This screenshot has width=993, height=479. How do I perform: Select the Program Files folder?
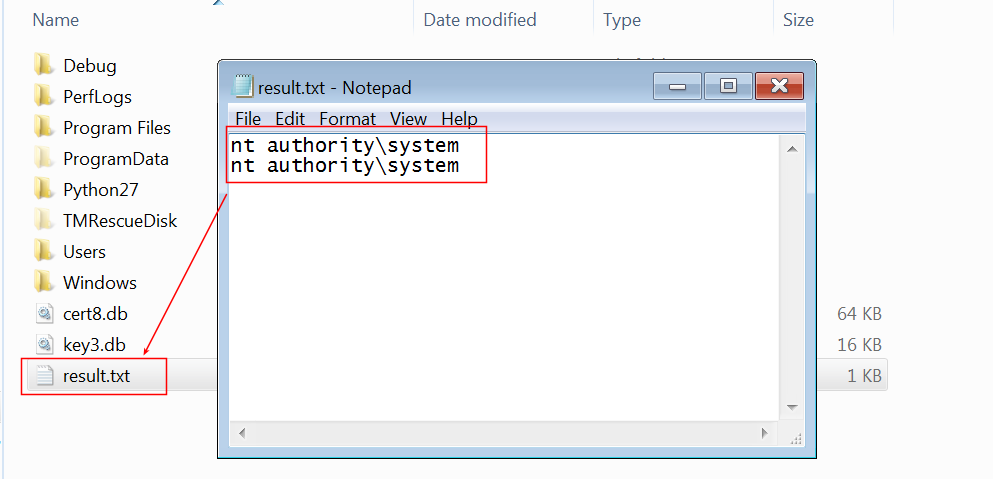[x=116, y=128]
